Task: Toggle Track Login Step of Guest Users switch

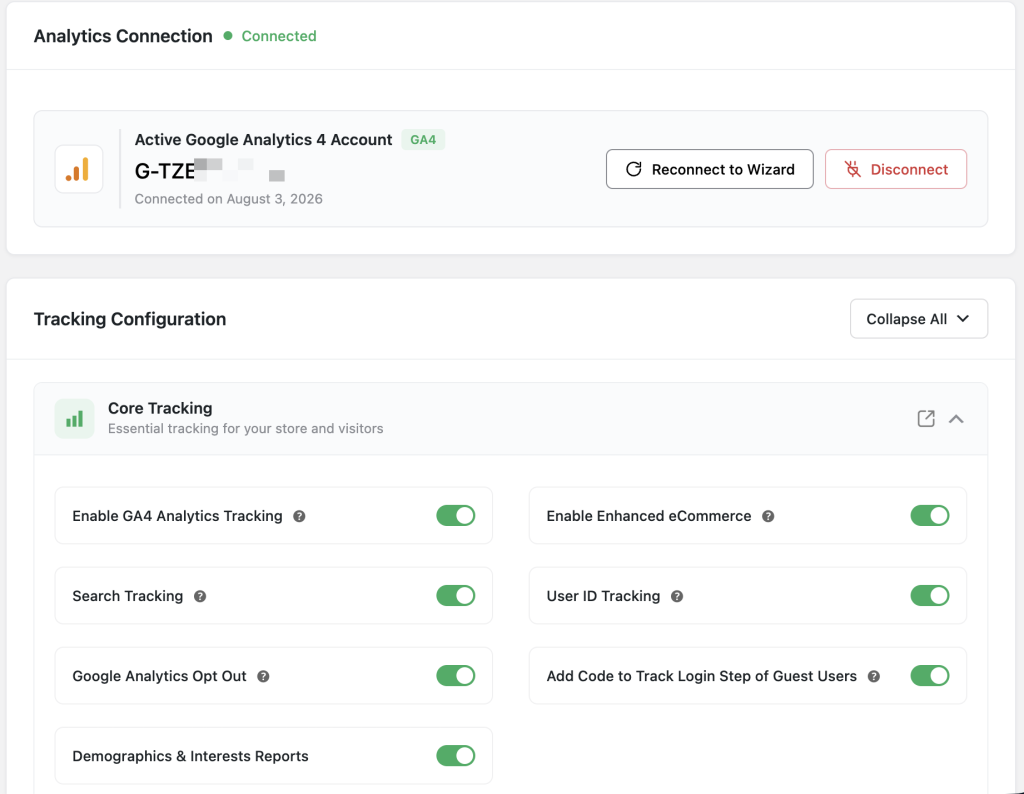Action: pyautogui.click(x=930, y=676)
